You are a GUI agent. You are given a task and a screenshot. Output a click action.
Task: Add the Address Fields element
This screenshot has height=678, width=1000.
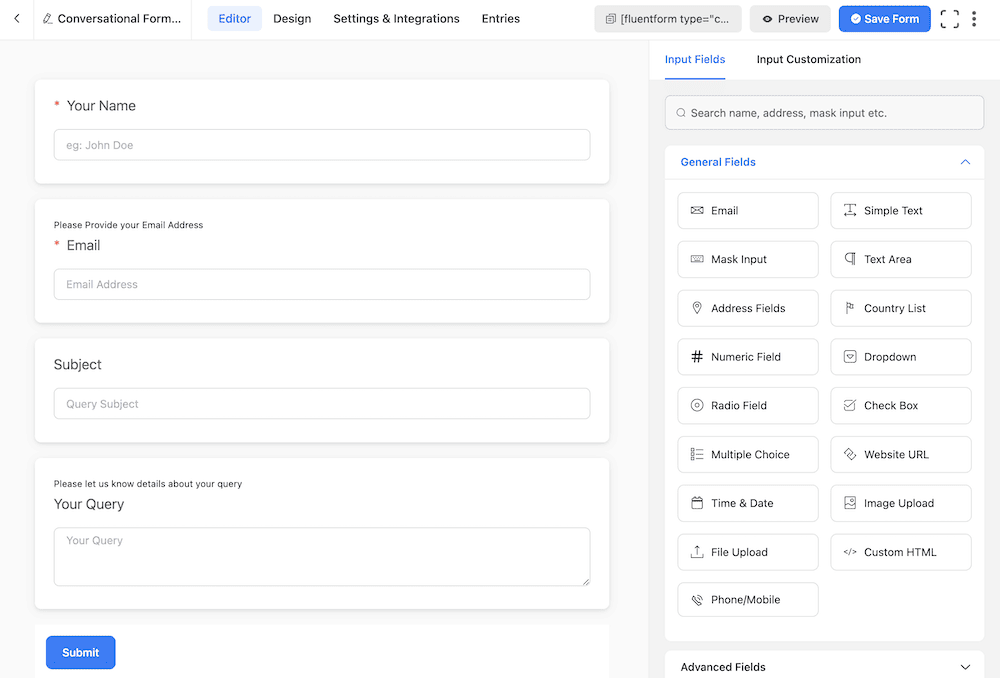[x=747, y=308]
